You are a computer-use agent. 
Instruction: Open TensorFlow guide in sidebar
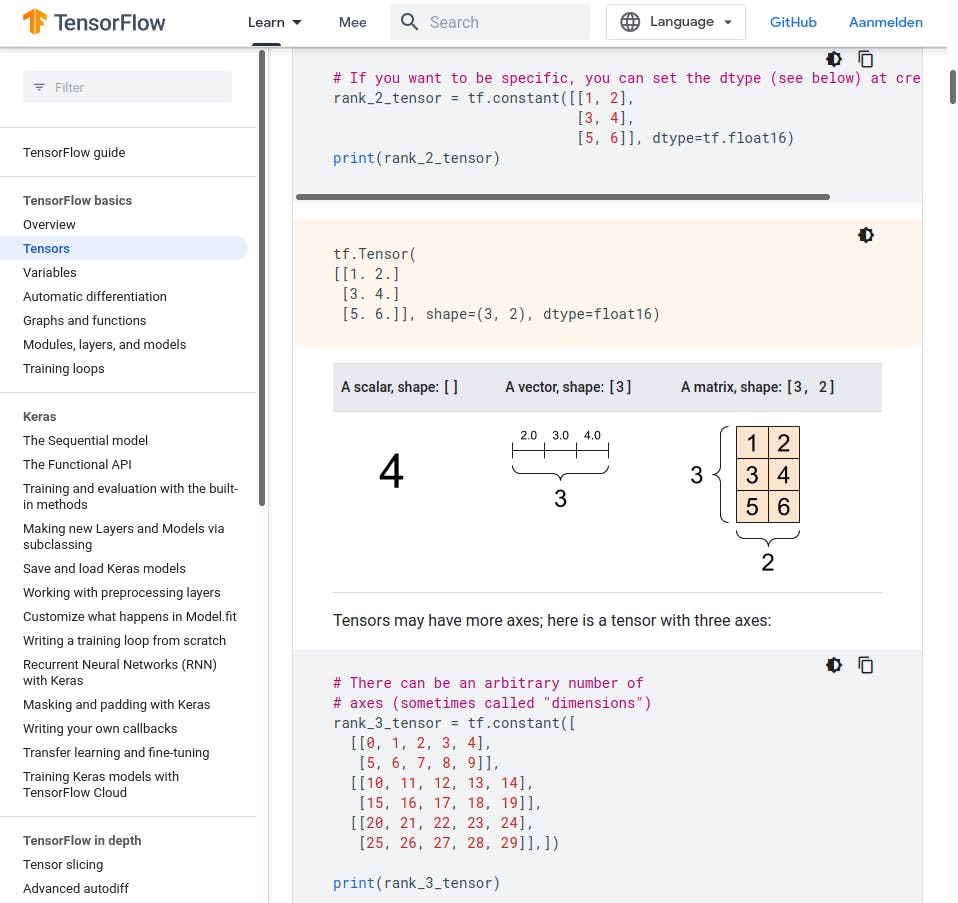(74, 153)
